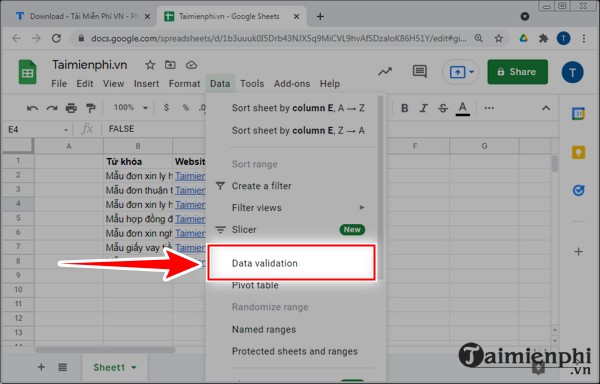Screen dimensions: 600x384
Task: Open text color picker
Action: pos(463,109)
